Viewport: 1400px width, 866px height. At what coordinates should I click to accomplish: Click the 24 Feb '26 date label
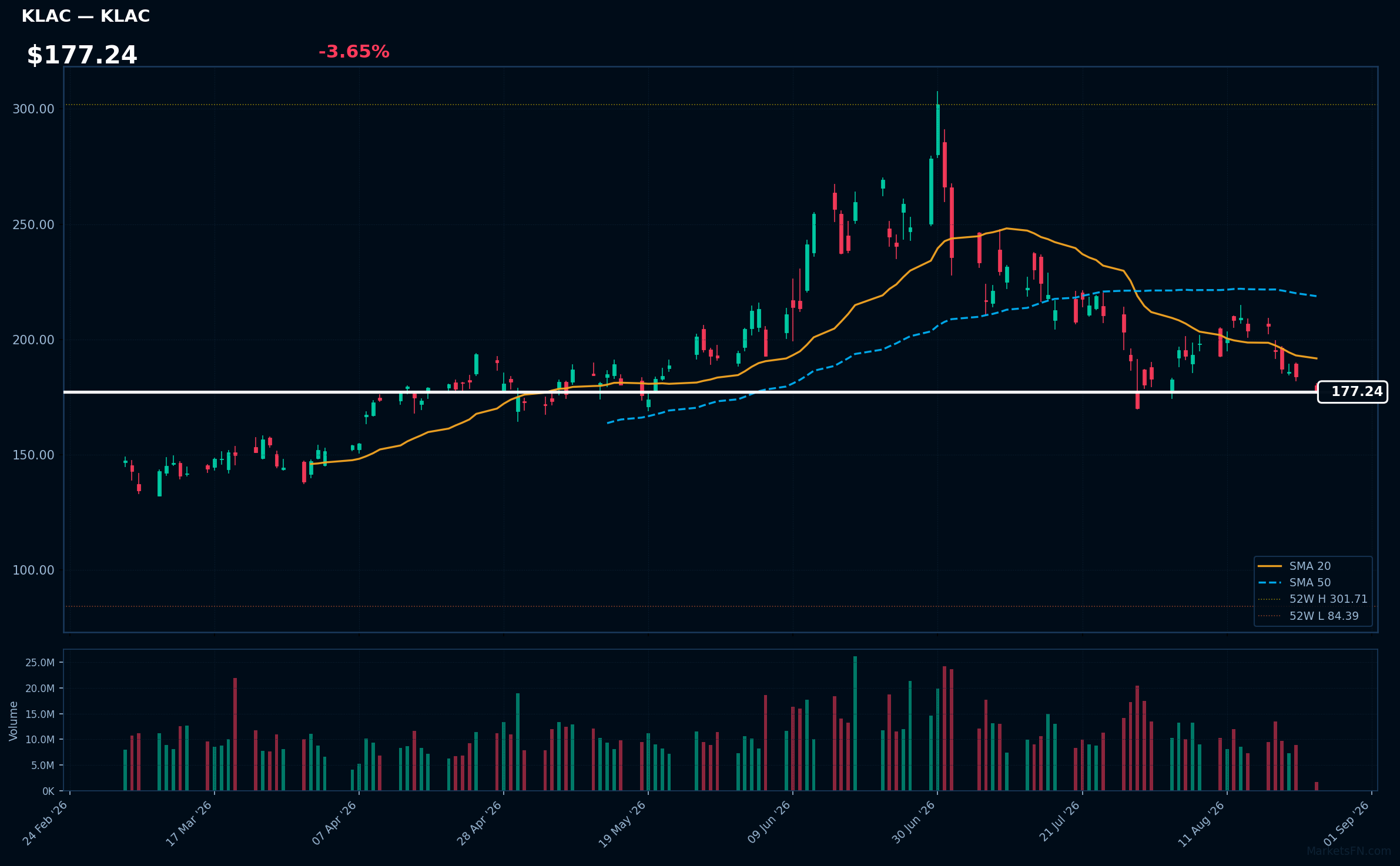click(45, 823)
